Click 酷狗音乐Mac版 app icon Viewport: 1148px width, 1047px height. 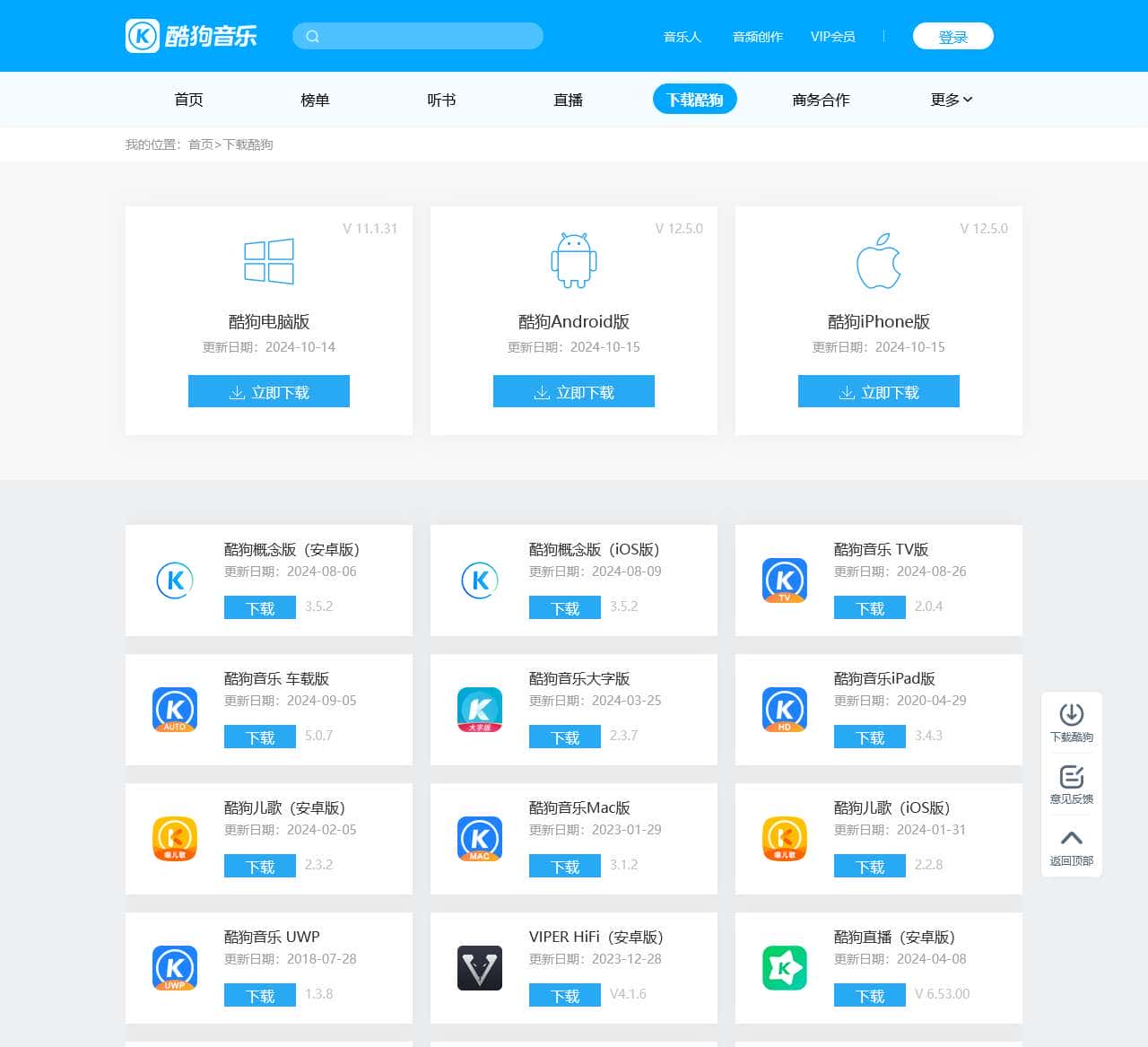point(480,839)
